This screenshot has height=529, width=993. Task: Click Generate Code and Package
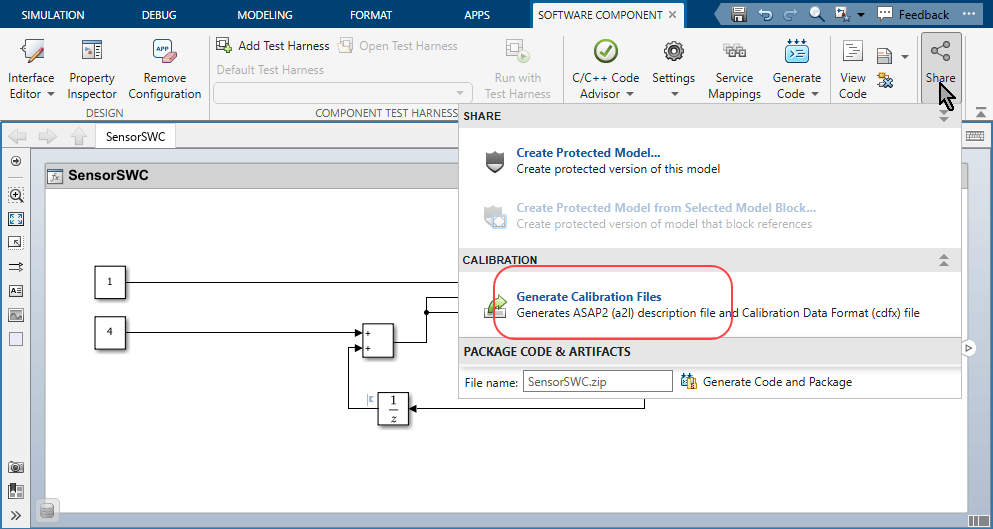pyautogui.click(x=766, y=381)
